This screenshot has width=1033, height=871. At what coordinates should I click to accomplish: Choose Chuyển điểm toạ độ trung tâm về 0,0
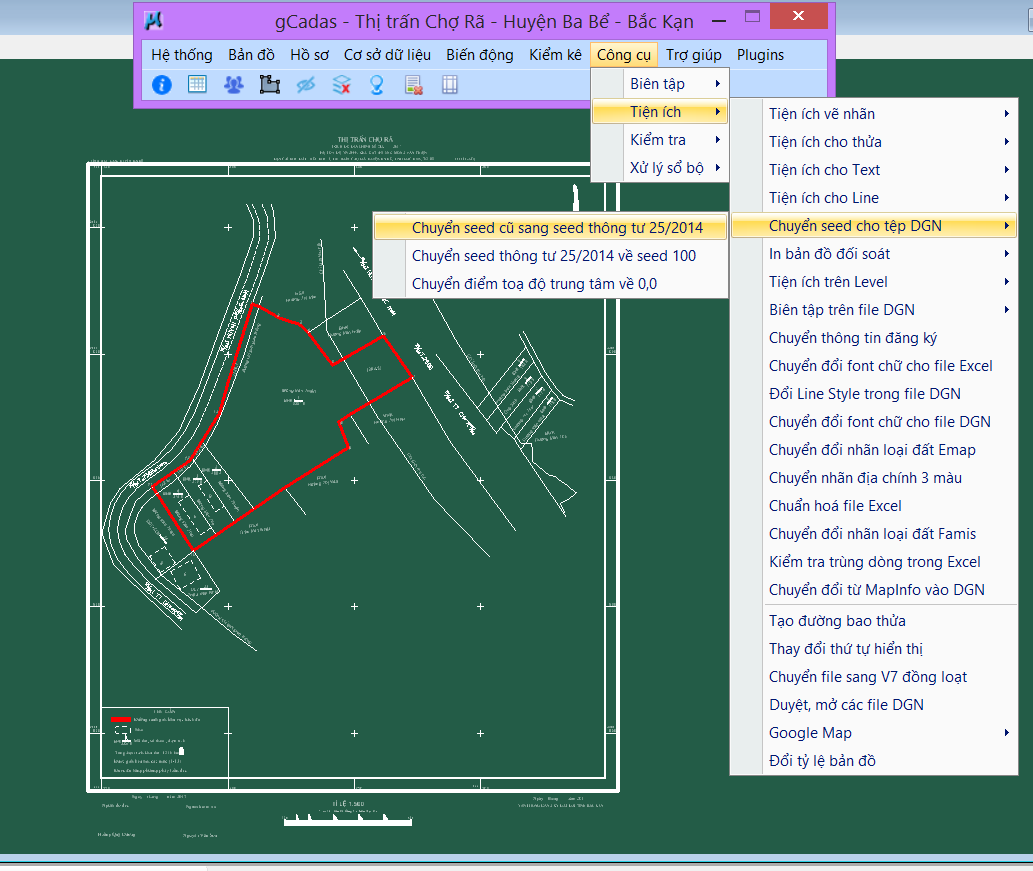click(534, 284)
